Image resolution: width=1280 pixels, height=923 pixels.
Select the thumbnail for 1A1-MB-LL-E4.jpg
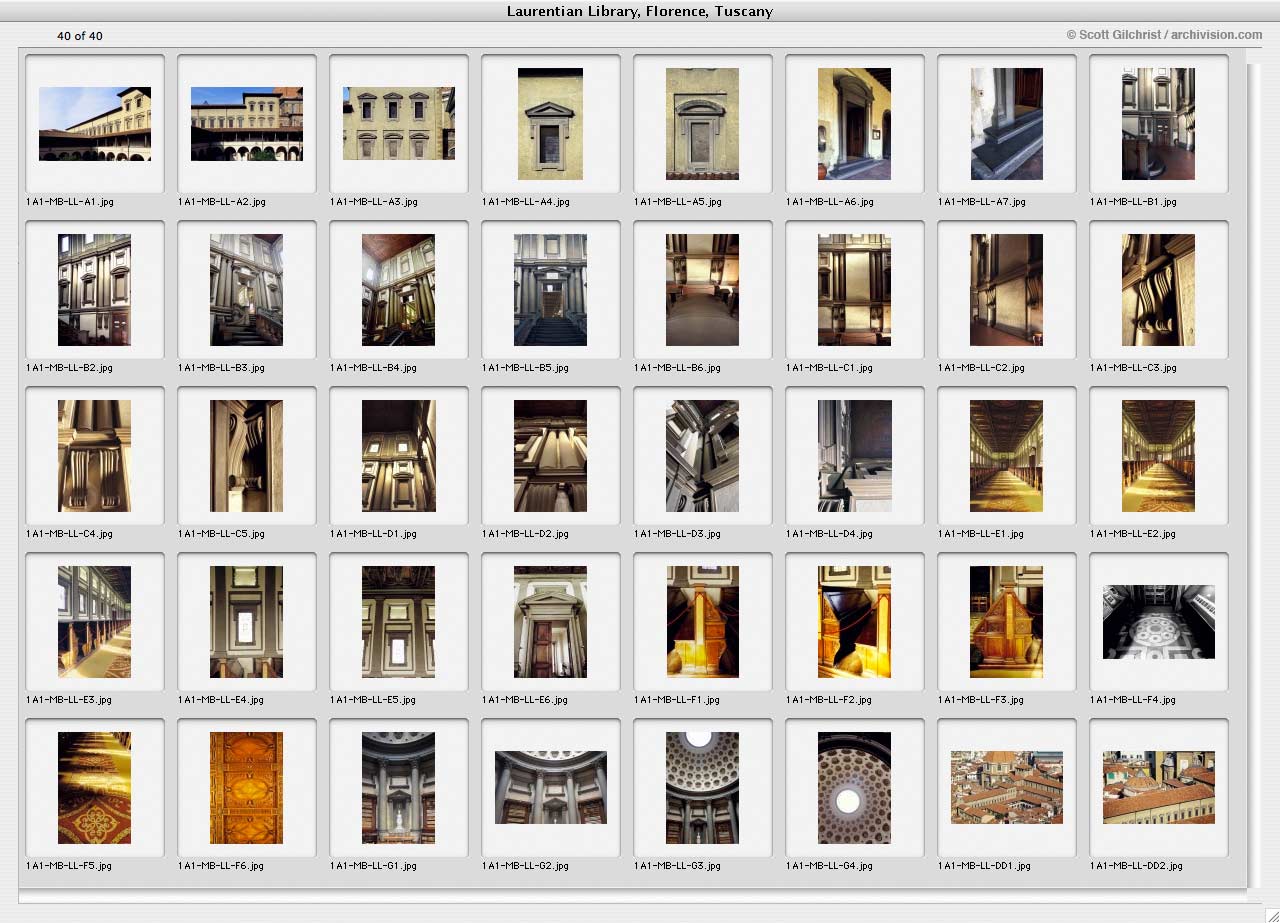click(247, 622)
